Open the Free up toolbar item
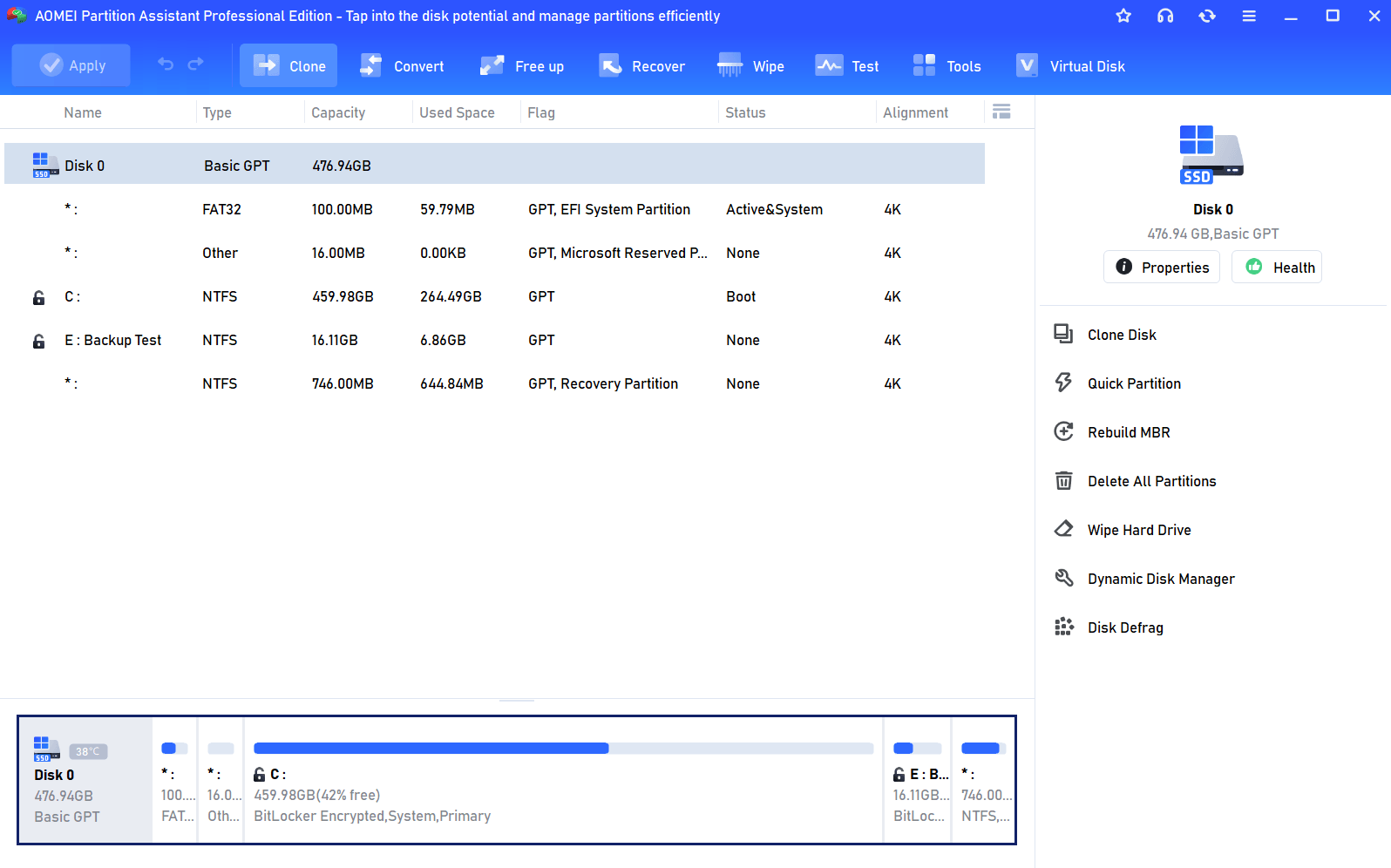 click(x=522, y=66)
